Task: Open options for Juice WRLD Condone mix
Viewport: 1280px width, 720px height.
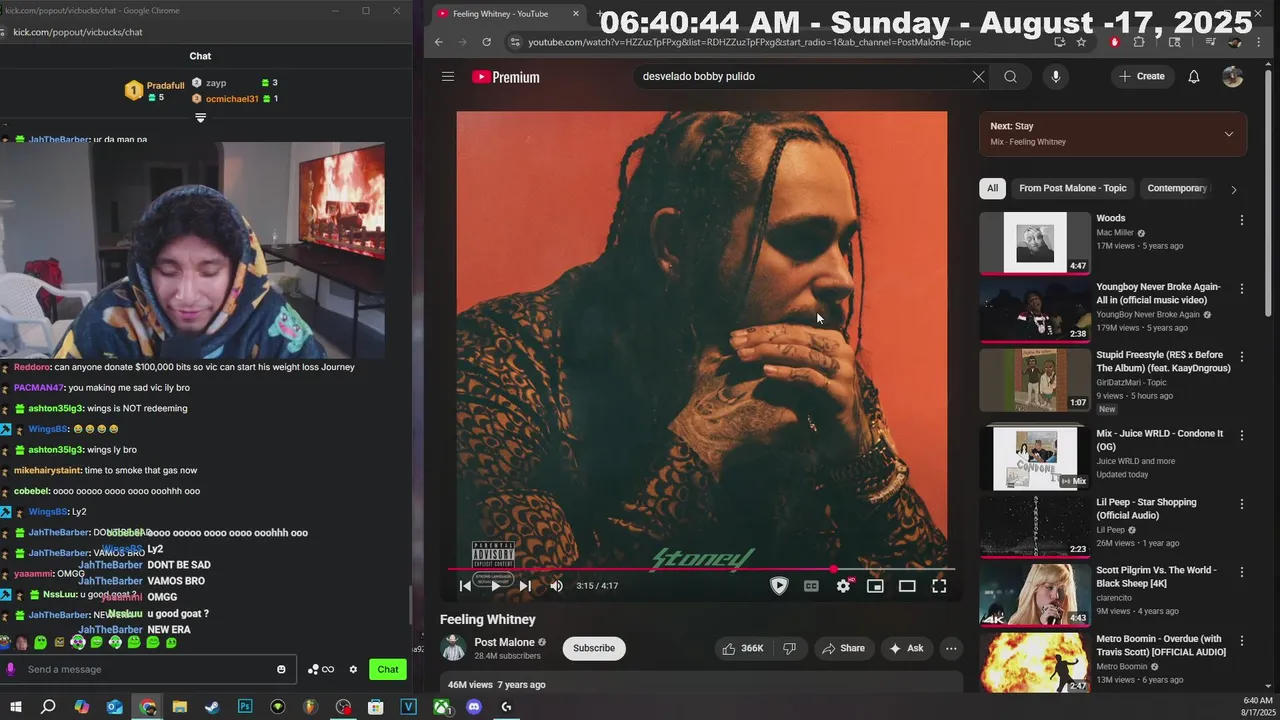Action: [x=1242, y=436]
